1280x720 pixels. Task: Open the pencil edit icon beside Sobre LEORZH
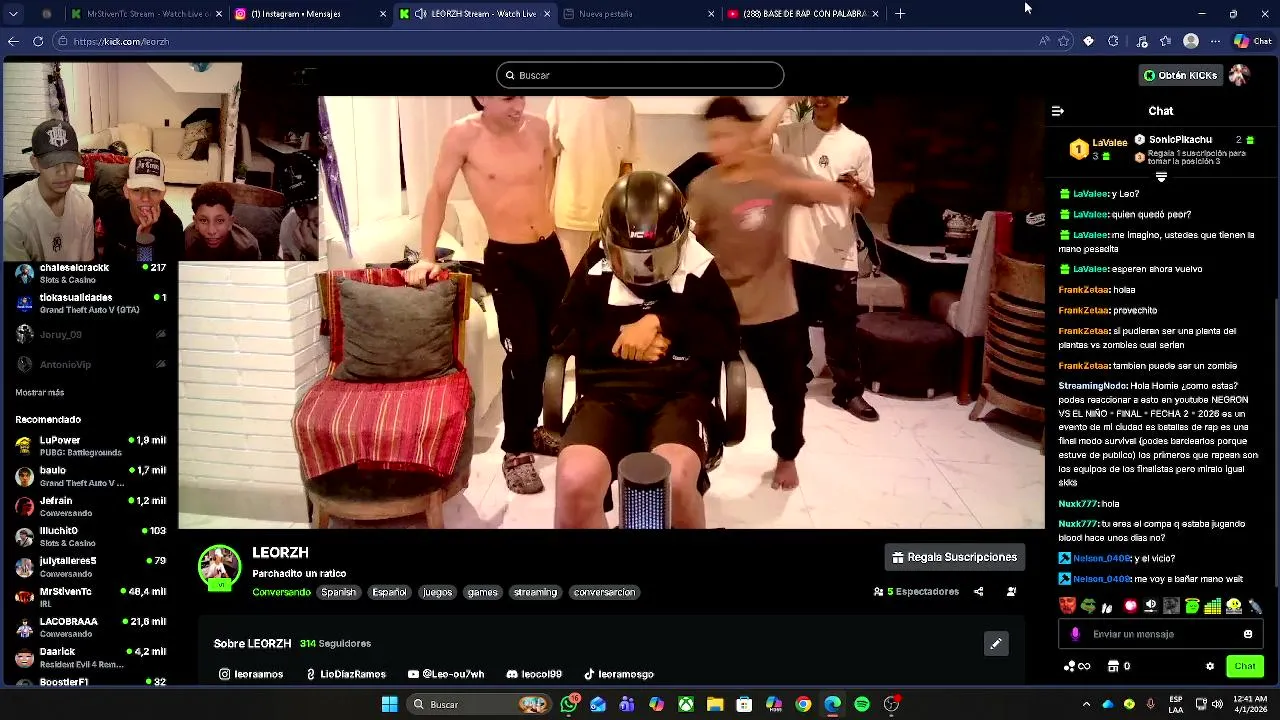pyautogui.click(x=996, y=644)
